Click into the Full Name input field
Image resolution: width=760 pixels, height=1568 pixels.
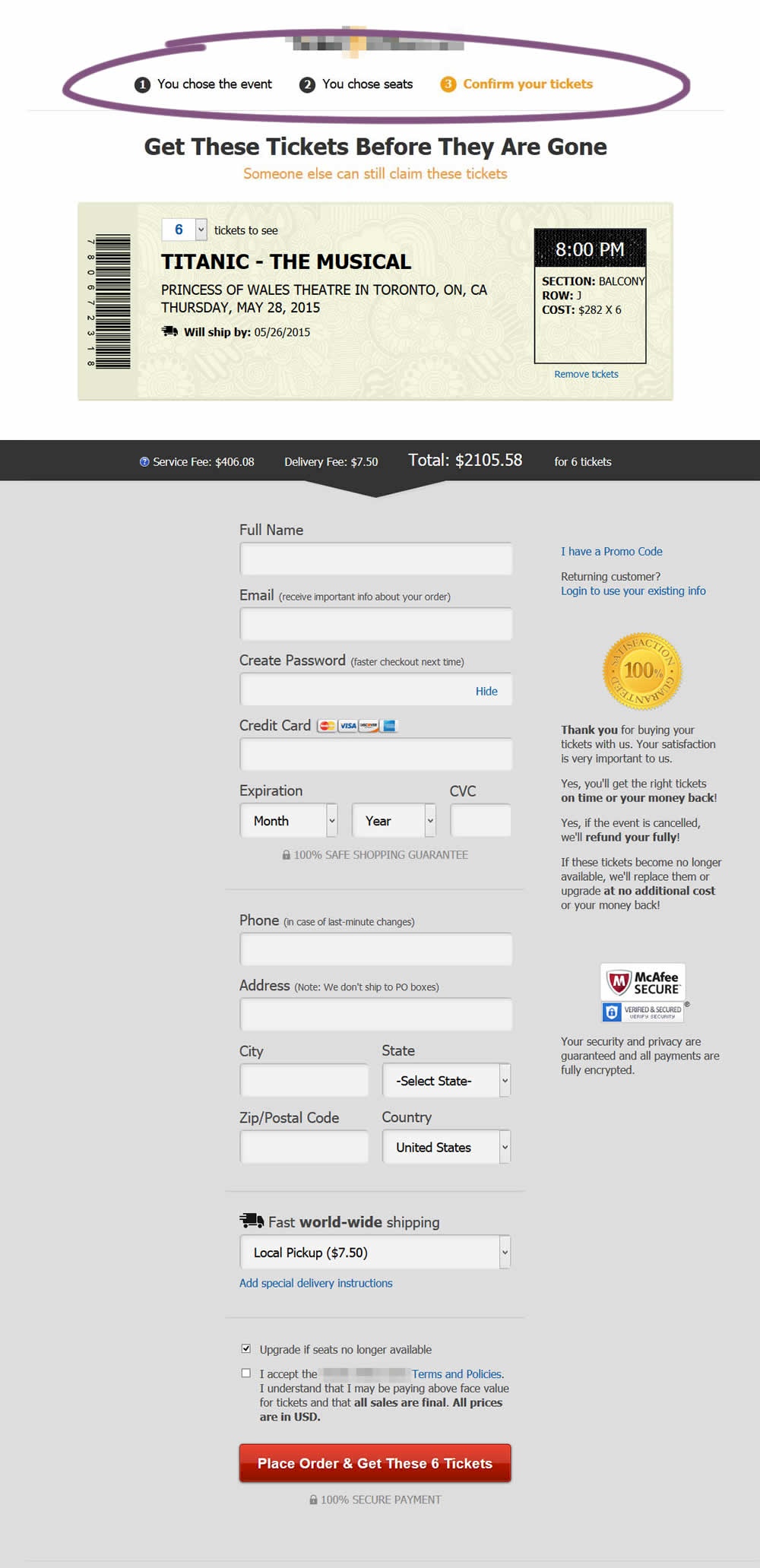tap(376, 559)
